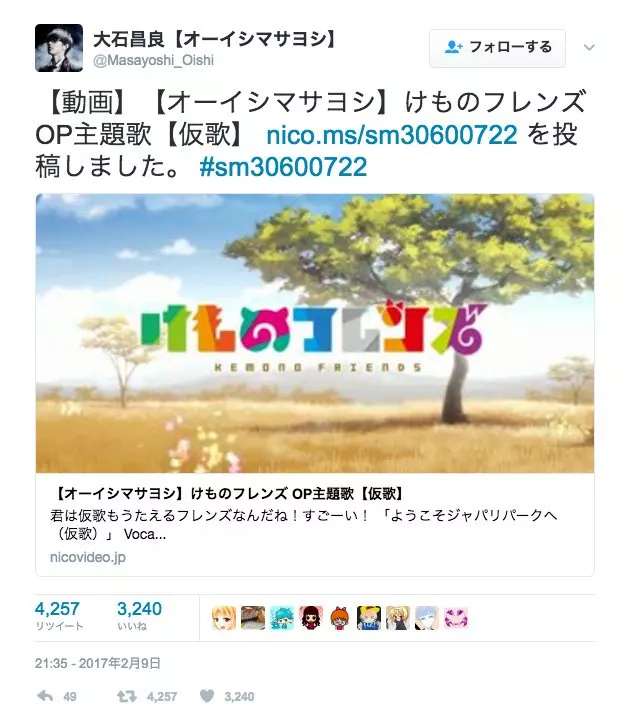Open the pink cat-face liker avatar
630x712 pixels.
pyautogui.click(x=456, y=618)
